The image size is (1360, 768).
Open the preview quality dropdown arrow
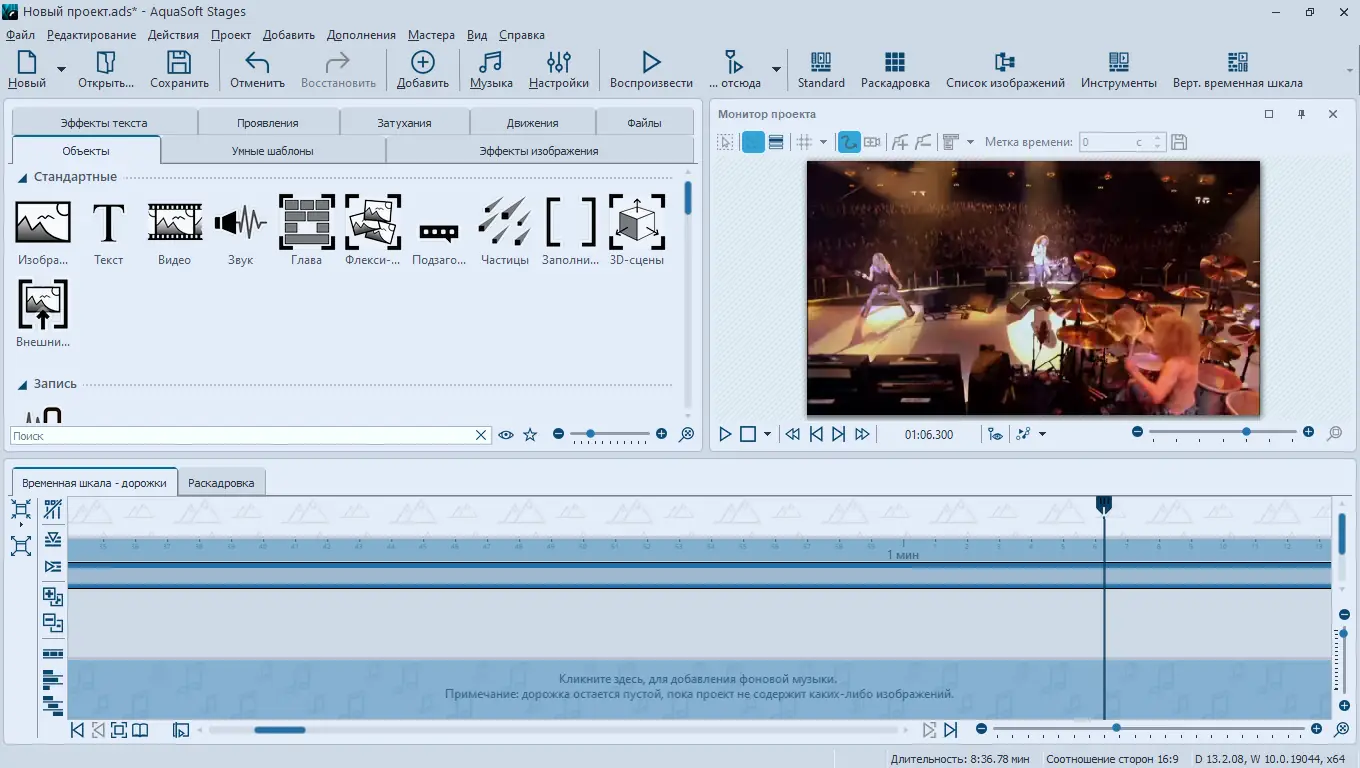[1042, 434]
